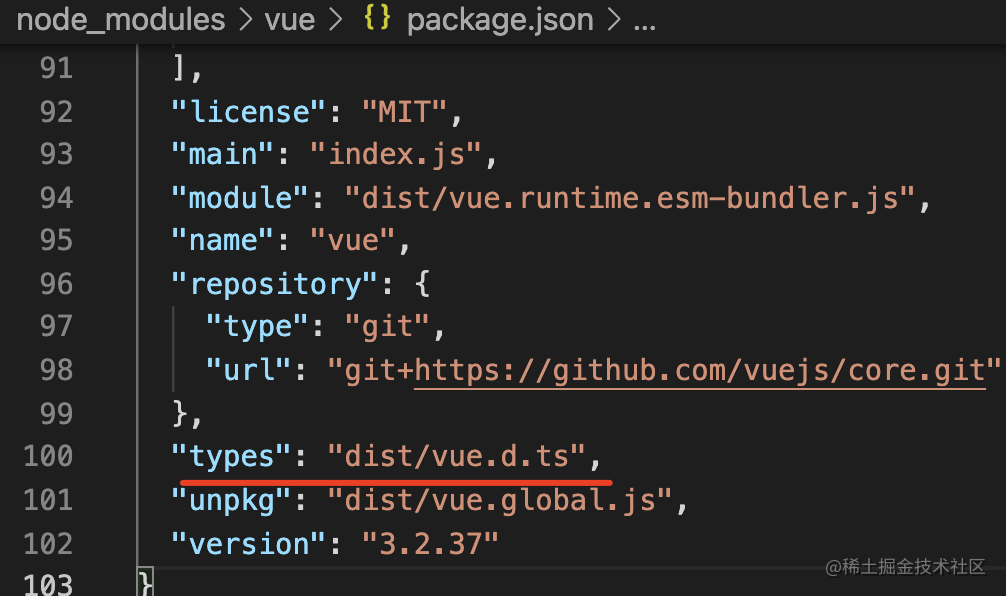Screen dimensions: 1006x596
Task: Expand chevron between node_modules and vue
Action: (x=245, y=20)
